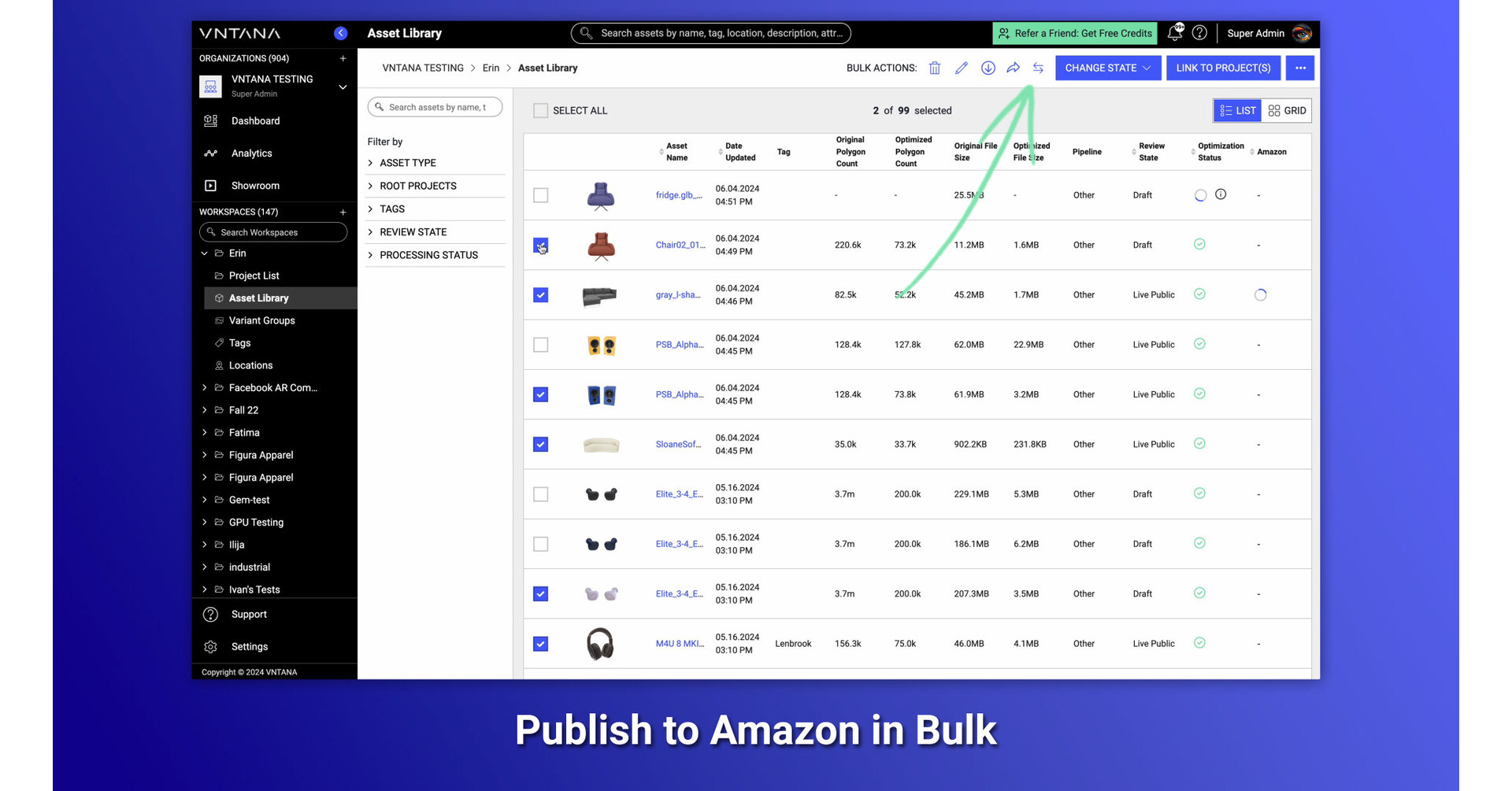
Task: Click the LINK TO PROJECT(S) button
Action: 1223,68
